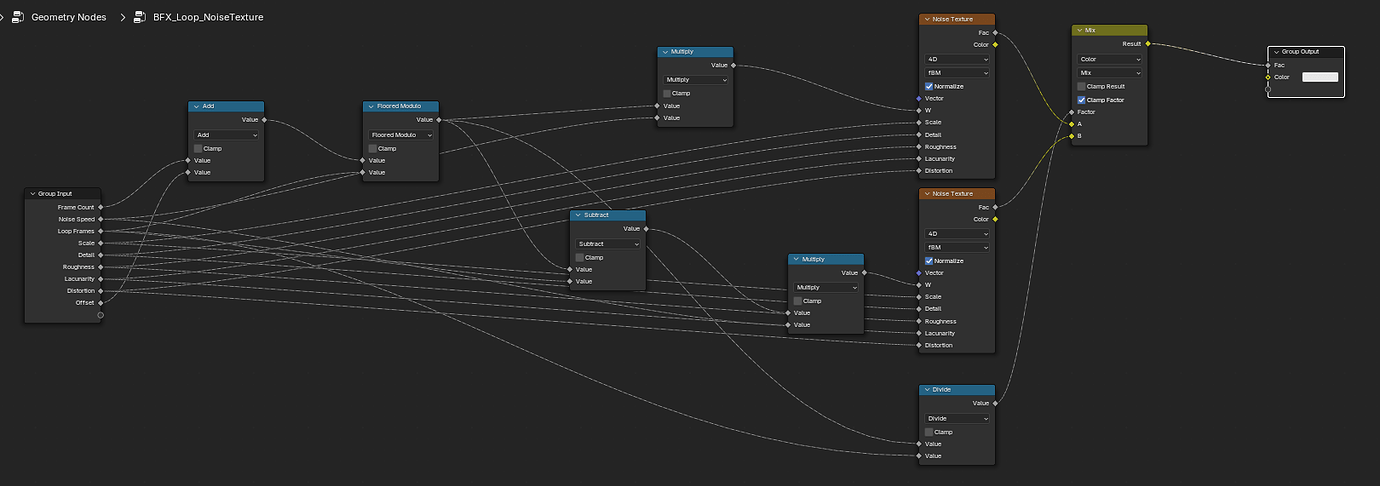The width and height of the screenshot is (1380, 486).
Task: Click Fac output socket of upper Noise Texture
Action: click(995, 32)
